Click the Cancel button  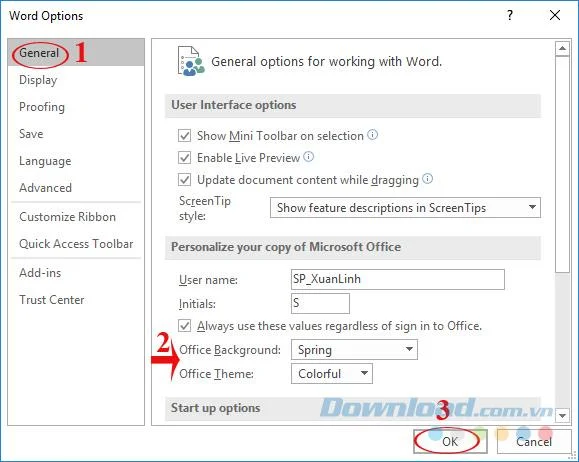click(x=534, y=441)
